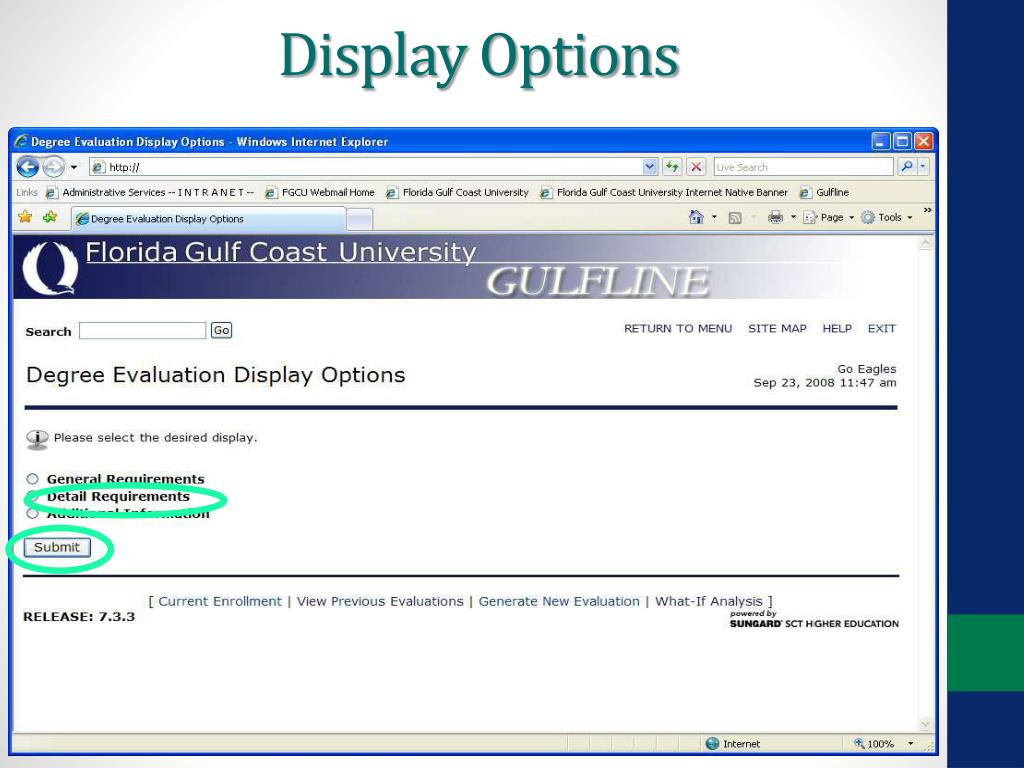Click the browser Back arrow button

[x=27, y=167]
